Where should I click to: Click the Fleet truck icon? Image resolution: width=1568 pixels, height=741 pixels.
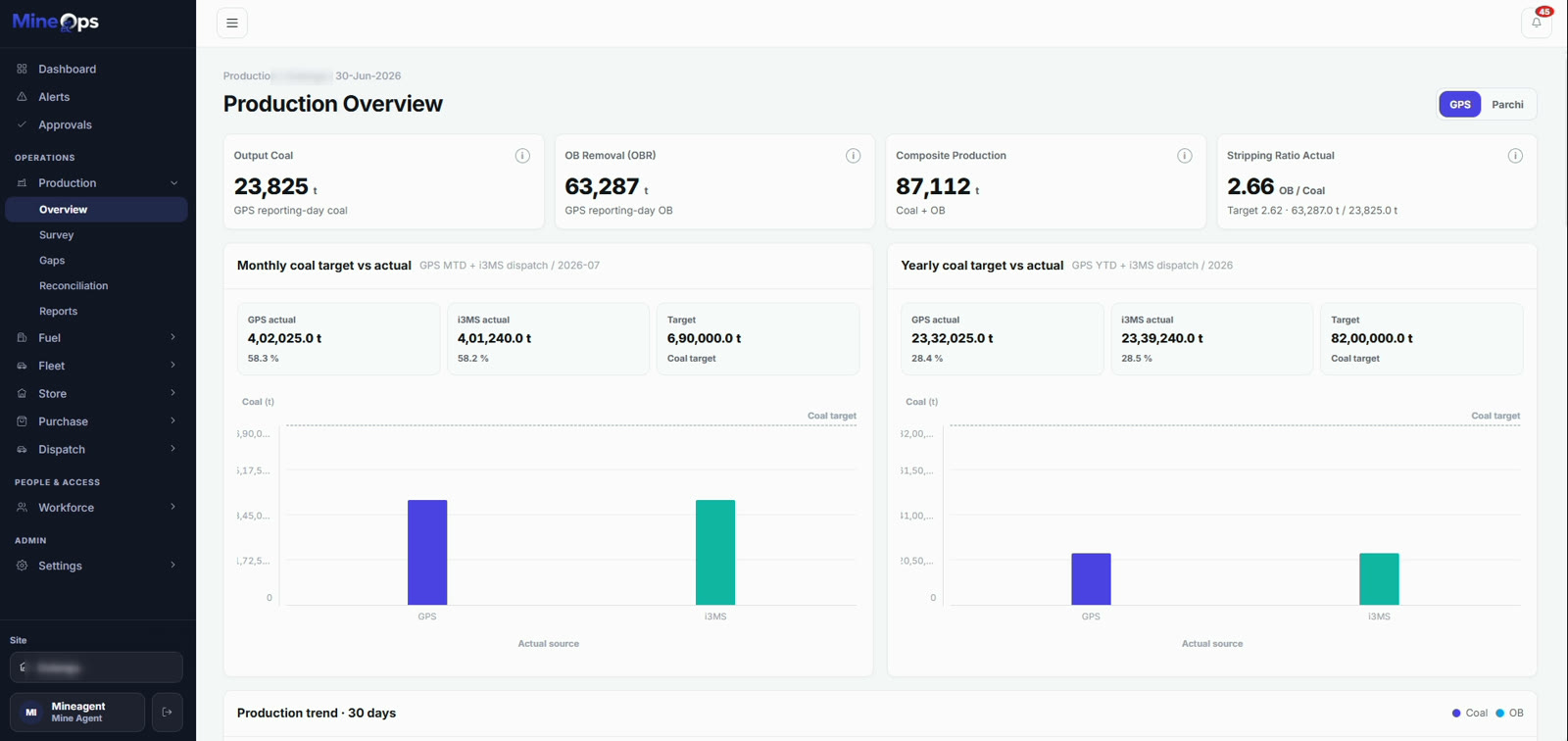pos(22,366)
